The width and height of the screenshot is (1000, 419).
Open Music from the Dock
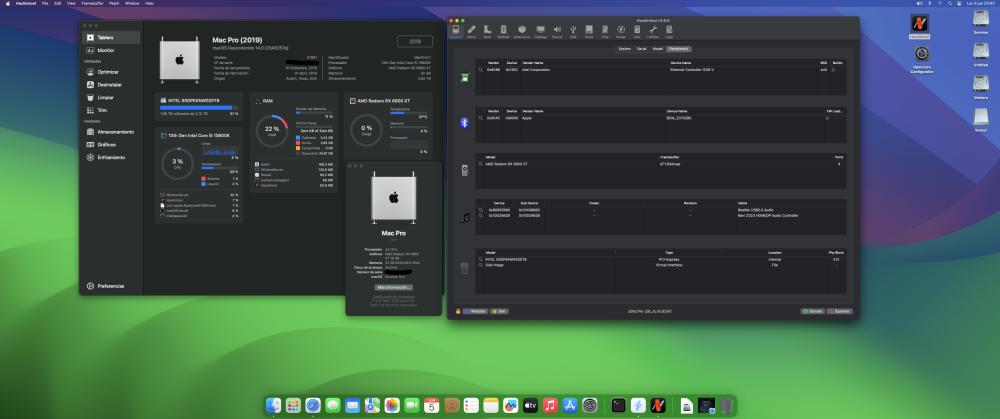point(550,405)
